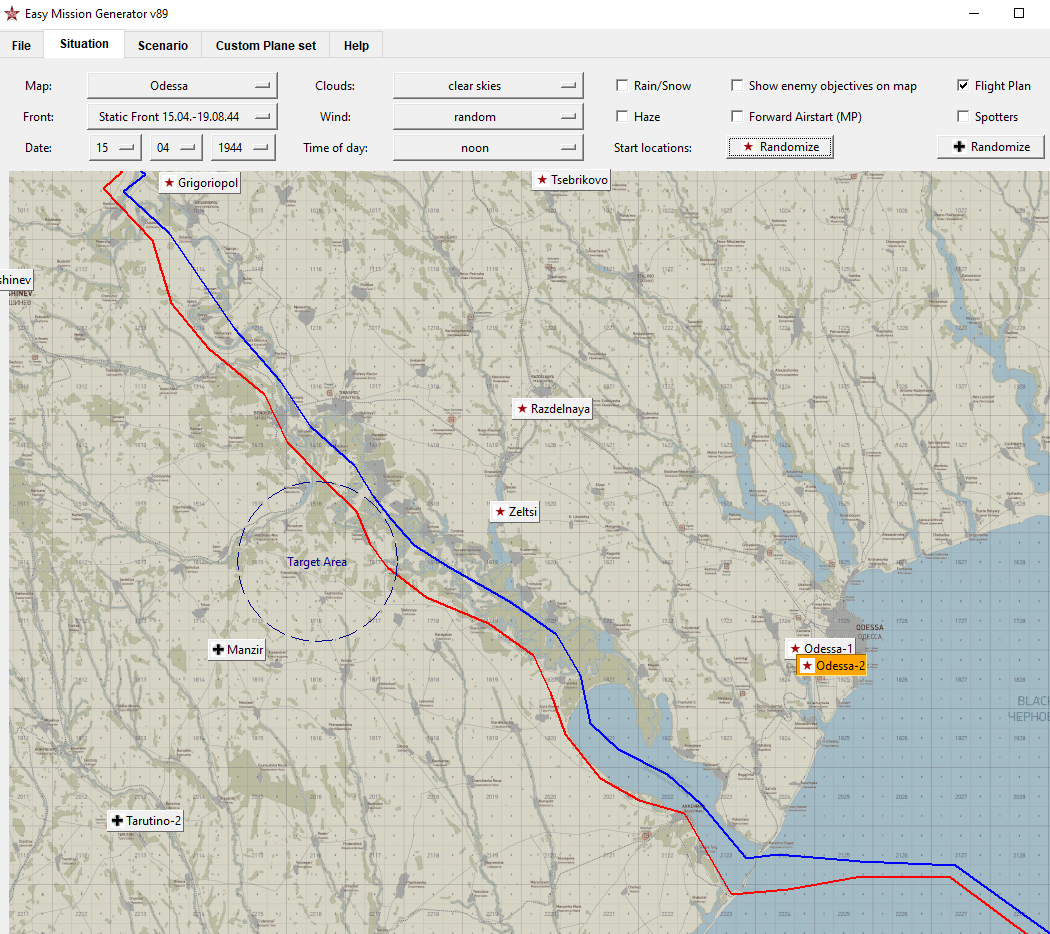Click the ODESSA city name on the map
The image size is (1050, 934).
tap(870, 627)
